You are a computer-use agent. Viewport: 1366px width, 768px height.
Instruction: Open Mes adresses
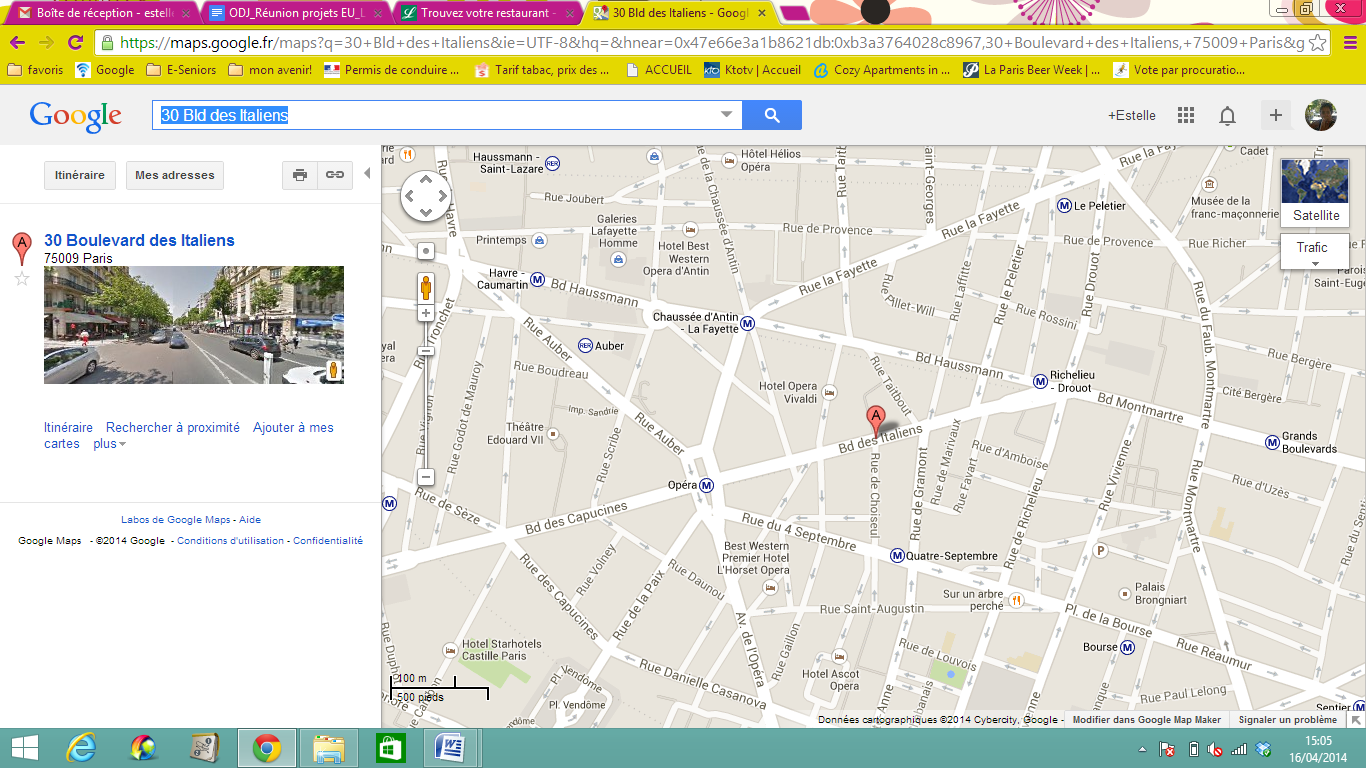(x=175, y=175)
